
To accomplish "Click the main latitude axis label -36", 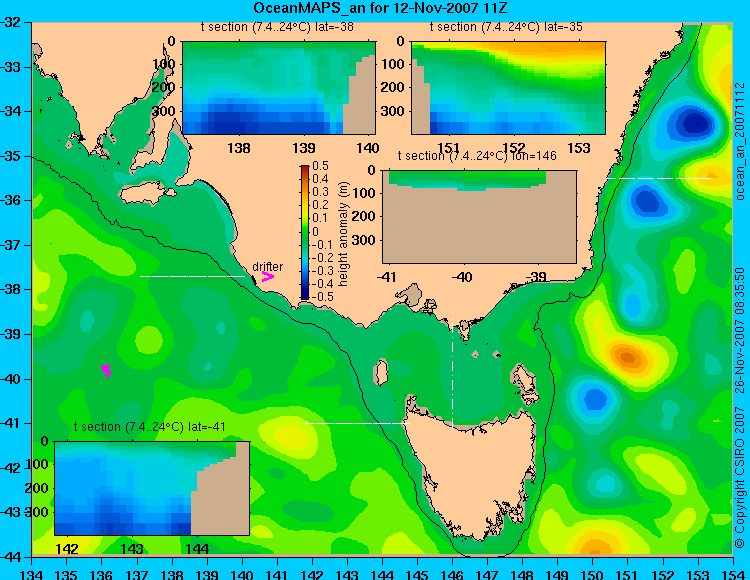I will click(x=12, y=200).
